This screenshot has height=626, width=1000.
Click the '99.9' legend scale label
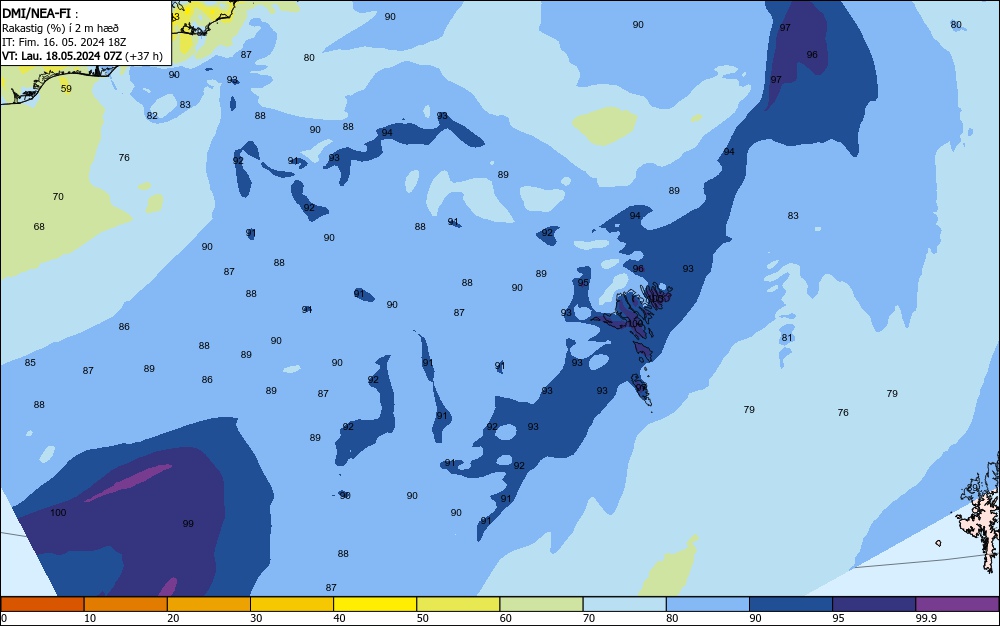[x=926, y=618]
